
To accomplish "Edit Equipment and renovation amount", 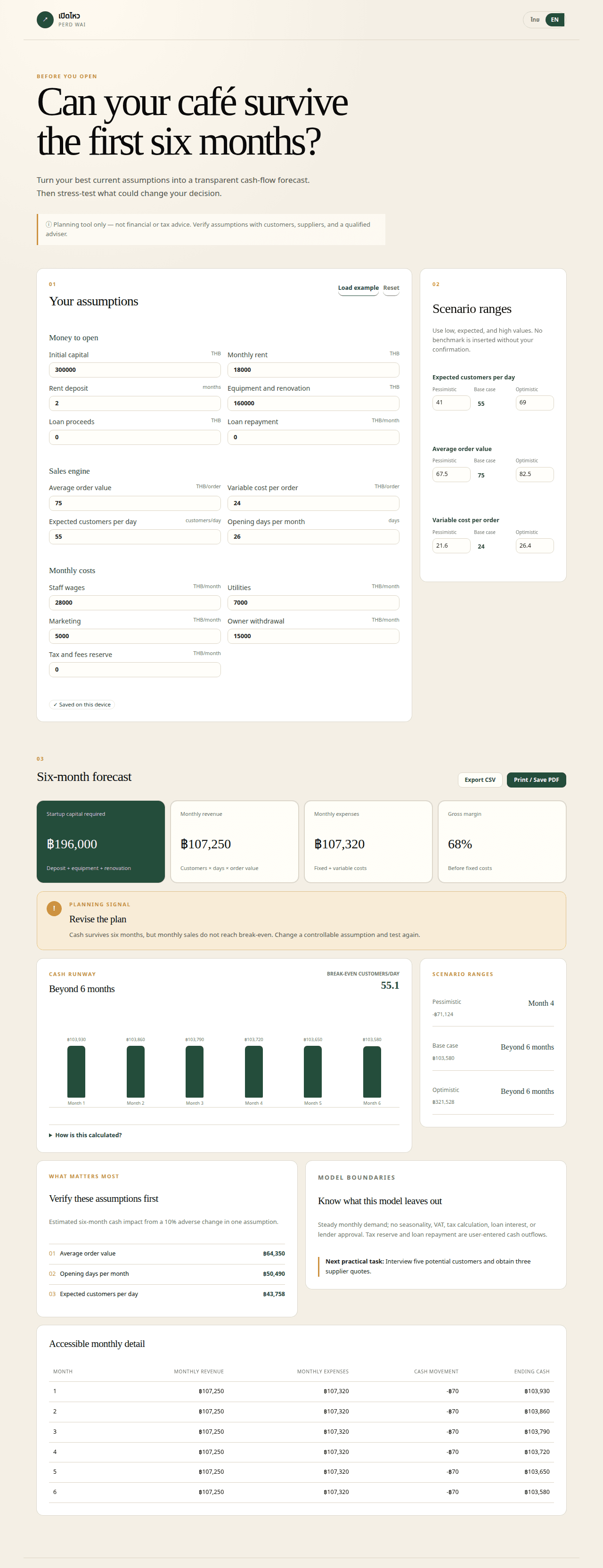I will (313, 403).
